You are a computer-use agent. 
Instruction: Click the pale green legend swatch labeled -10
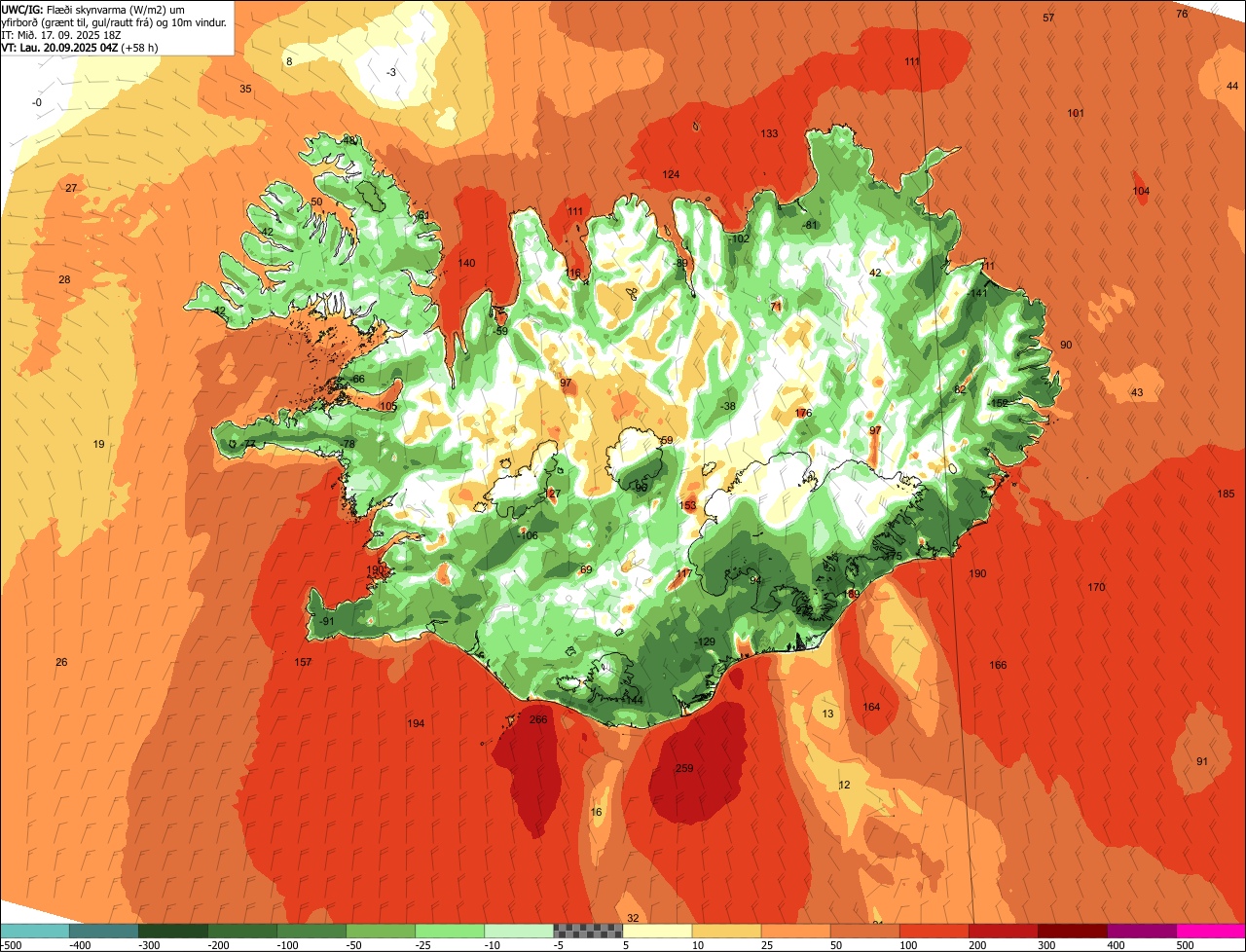point(519,932)
